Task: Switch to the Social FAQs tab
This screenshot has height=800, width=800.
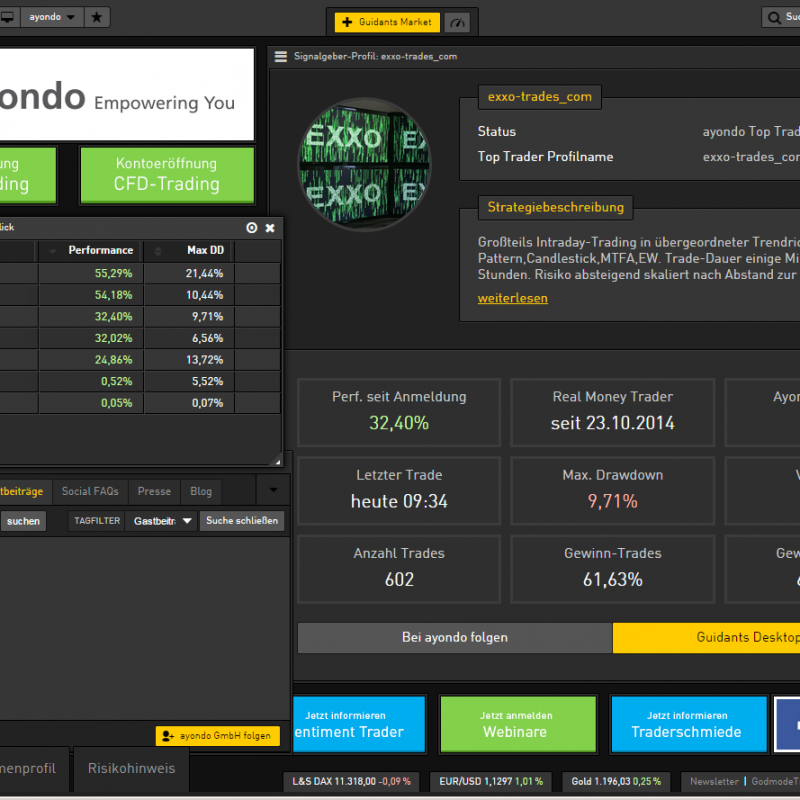Action: click(x=90, y=491)
